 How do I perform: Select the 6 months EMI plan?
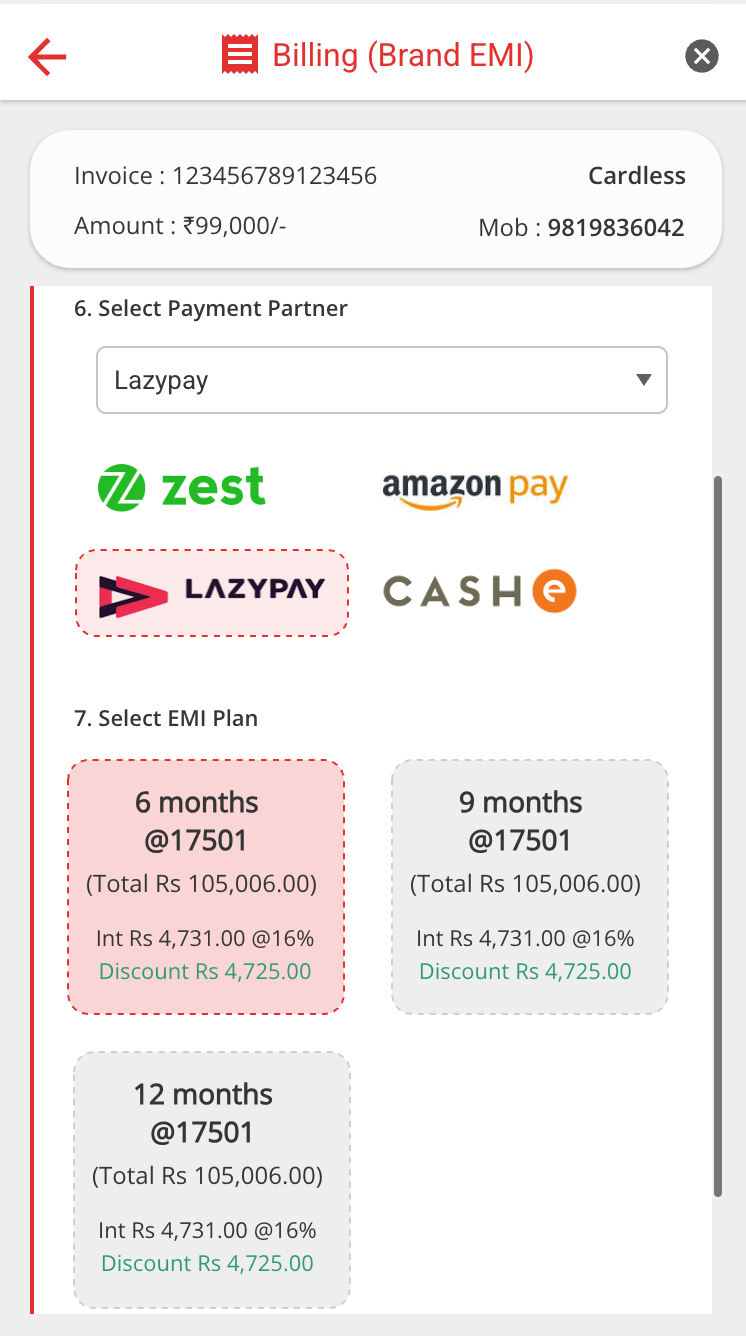pyautogui.click(x=205, y=887)
